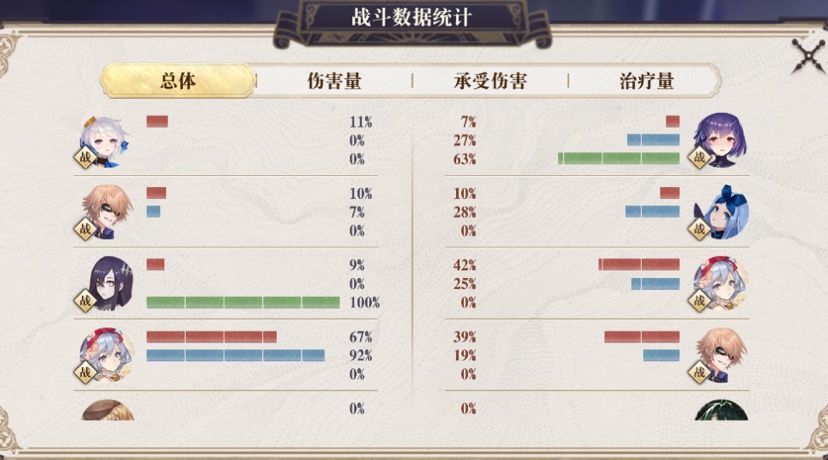Select the red 67% damage bar
Image resolution: width=828 pixels, height=460 pixels.
(x=211, y=337)
